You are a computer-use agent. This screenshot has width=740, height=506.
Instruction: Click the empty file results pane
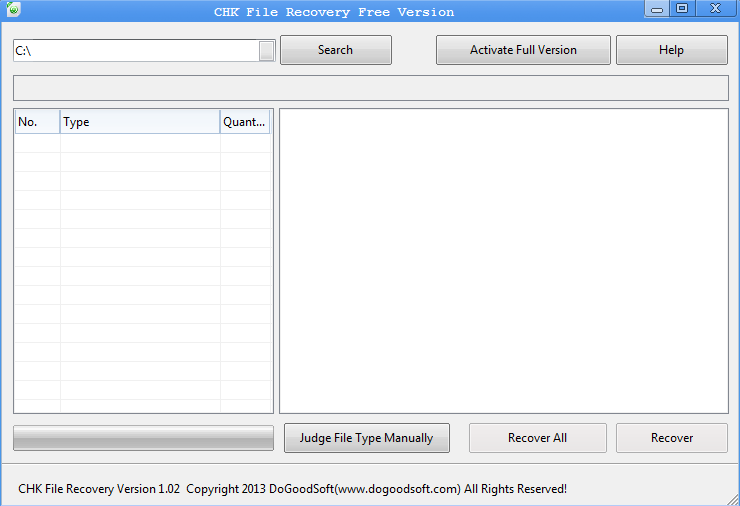[503, 260]
